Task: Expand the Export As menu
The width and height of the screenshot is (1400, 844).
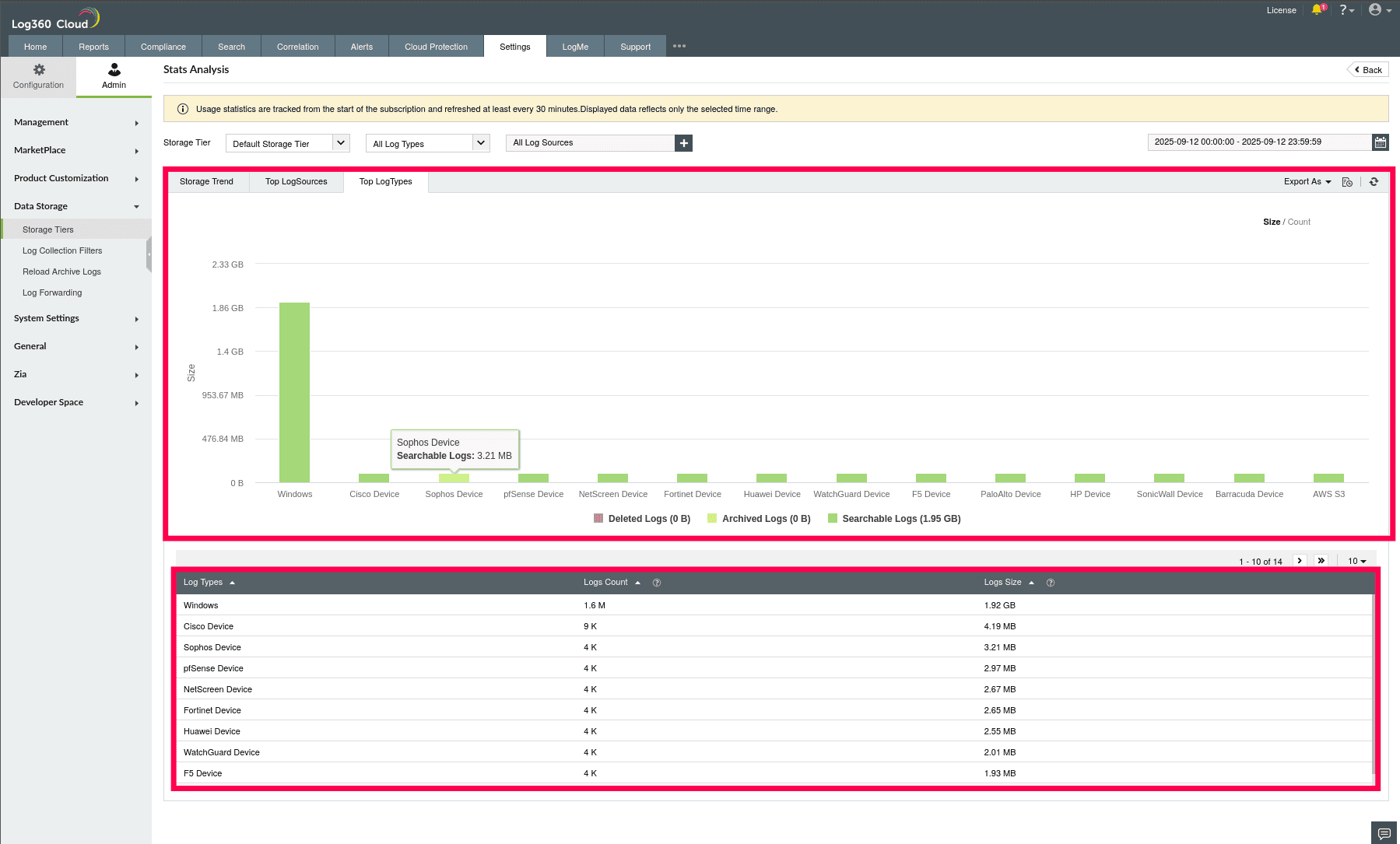Action: click(1307, 182)
